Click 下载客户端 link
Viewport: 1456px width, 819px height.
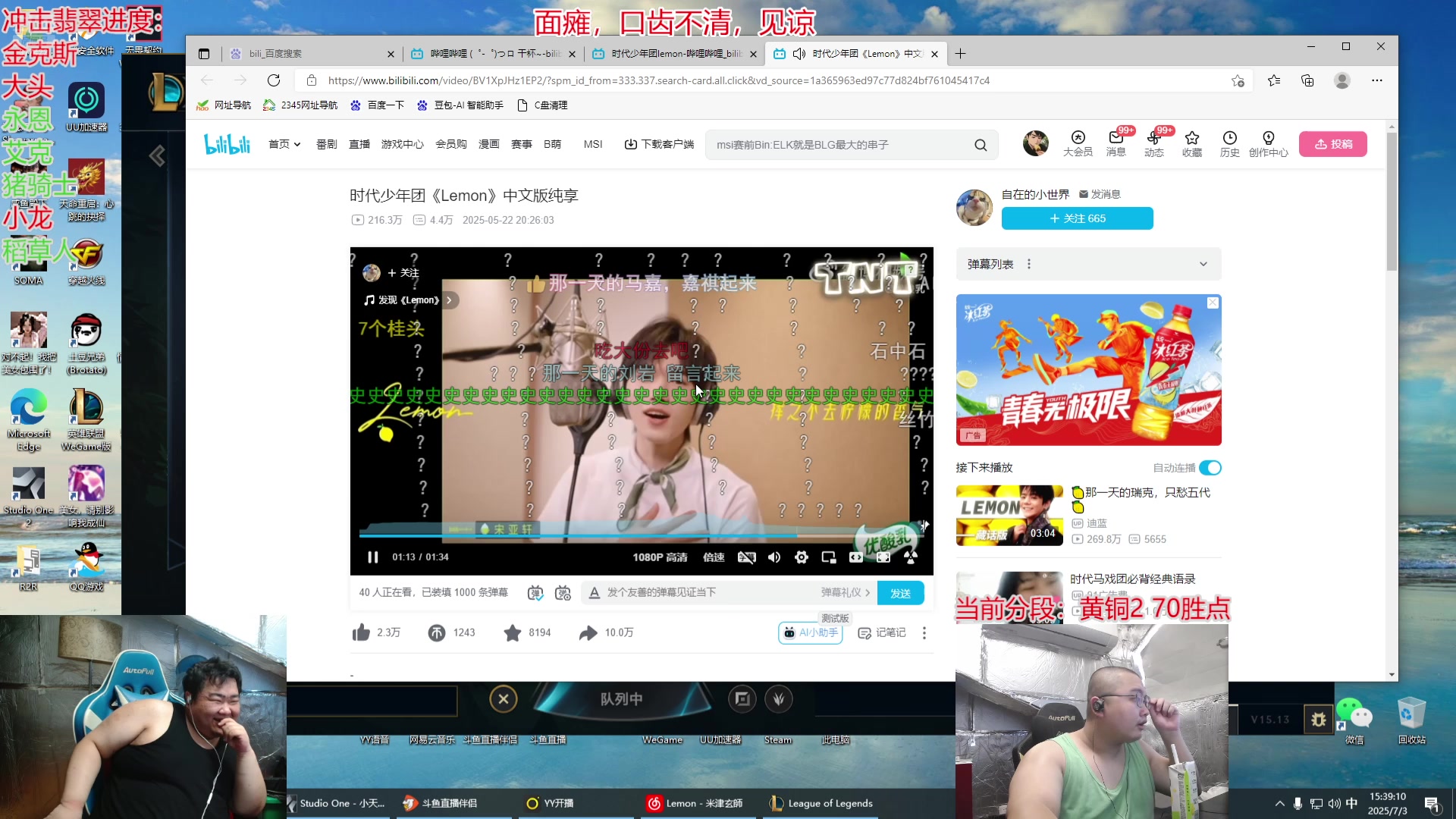[x=659, y=144]
